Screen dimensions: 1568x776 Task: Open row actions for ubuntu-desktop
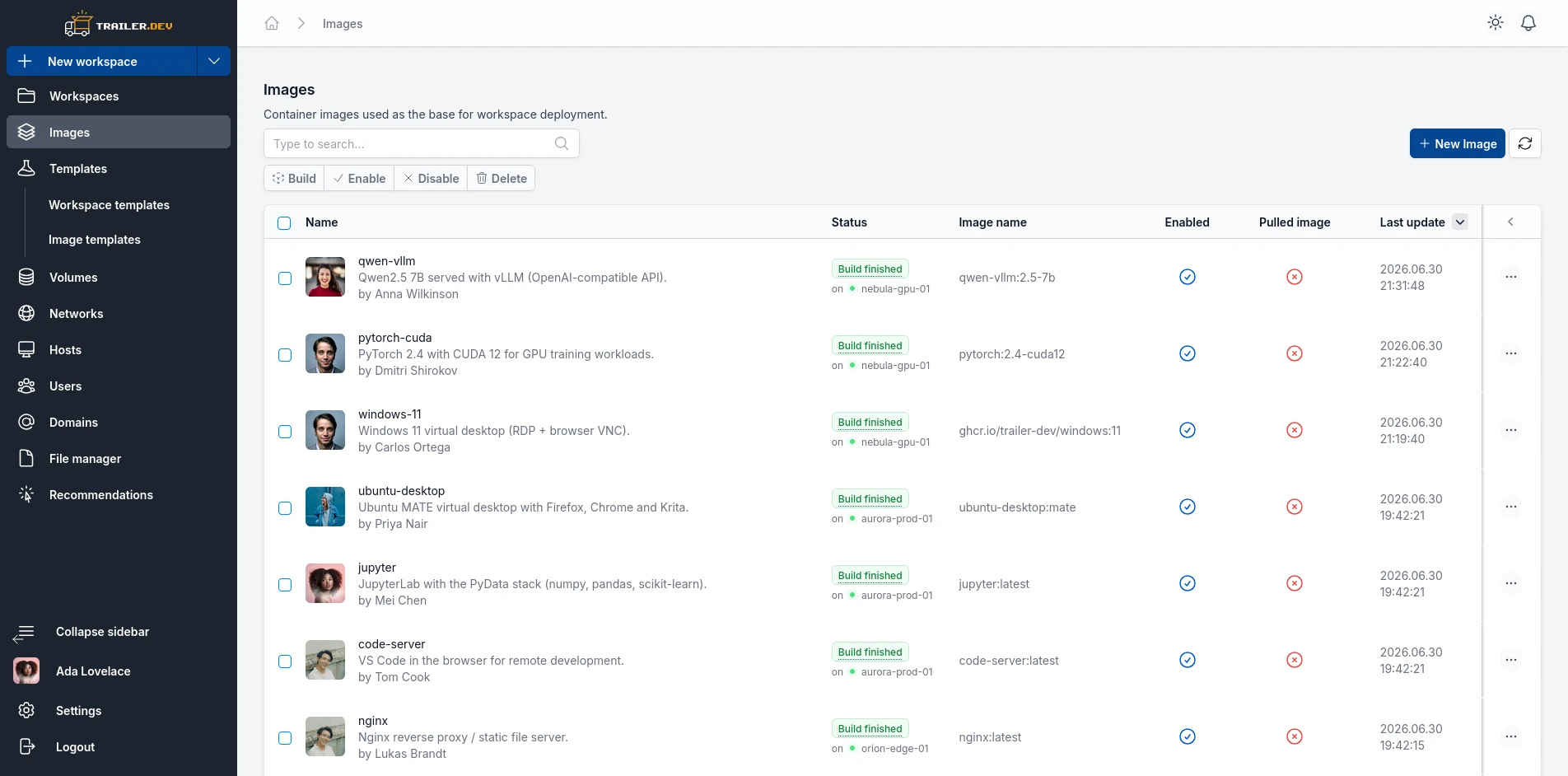(1511, 507)
